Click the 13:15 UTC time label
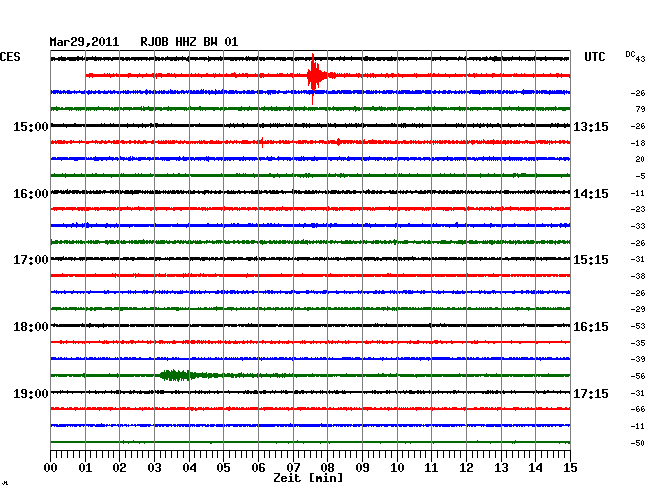Viewport: 650px width, 494px height. coord(591,126)
